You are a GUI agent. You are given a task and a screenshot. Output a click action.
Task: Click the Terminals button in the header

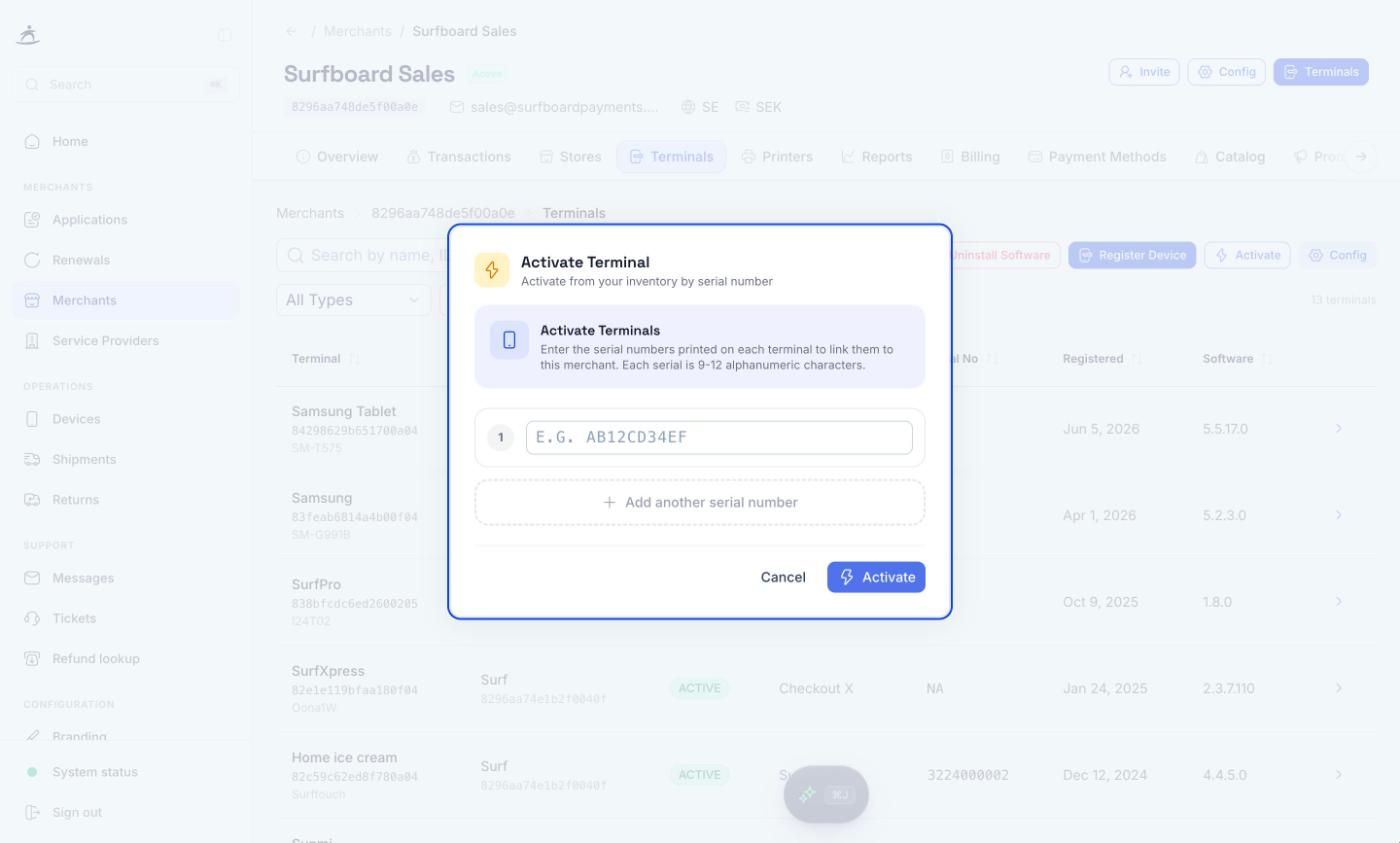(1321, 72)
